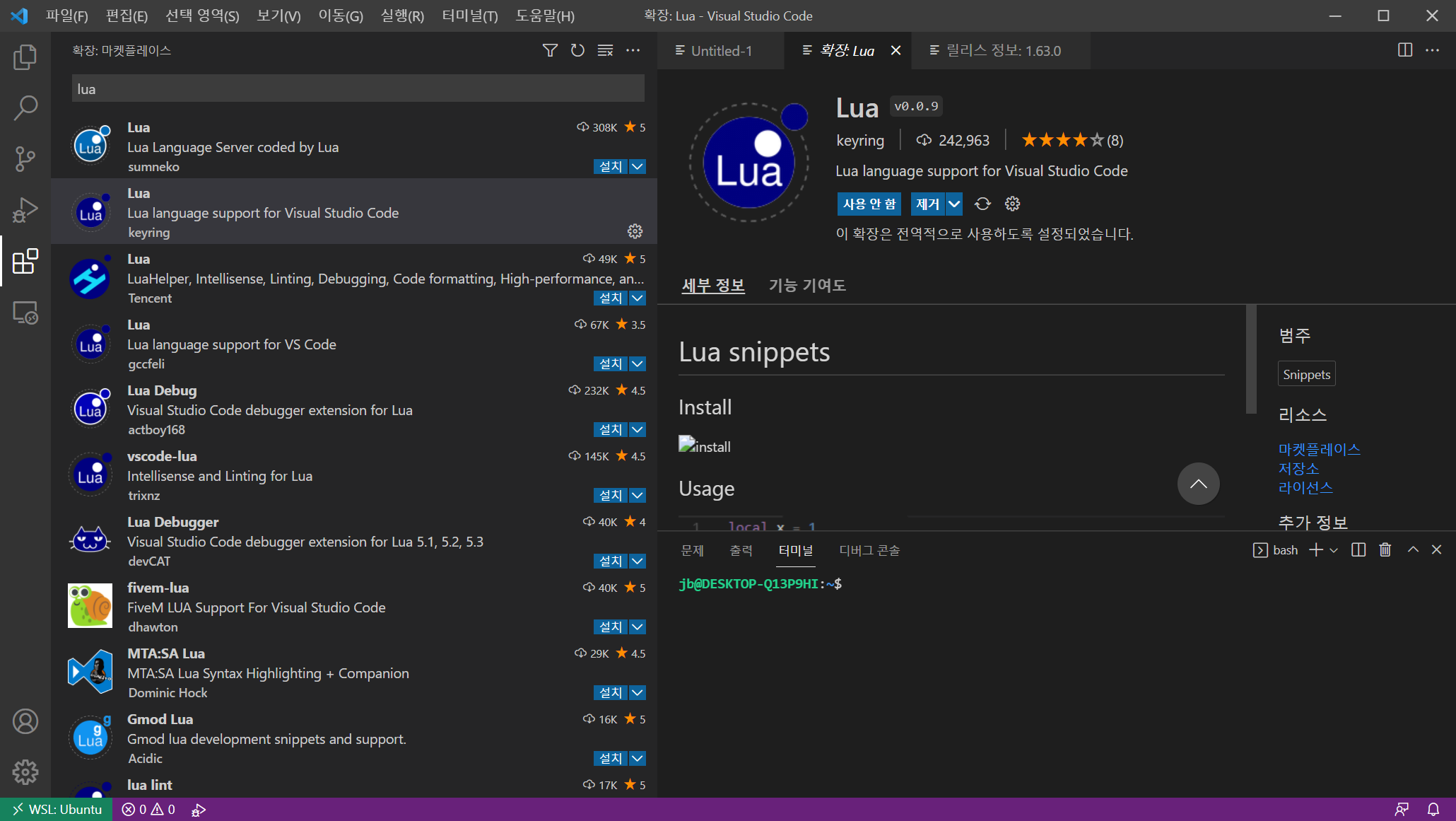The width and height of the screenshot is (1456, 821).
Task: Open the 마켓플레이스 resource link
Action: pyautogui.click(x=1319, y=449)
